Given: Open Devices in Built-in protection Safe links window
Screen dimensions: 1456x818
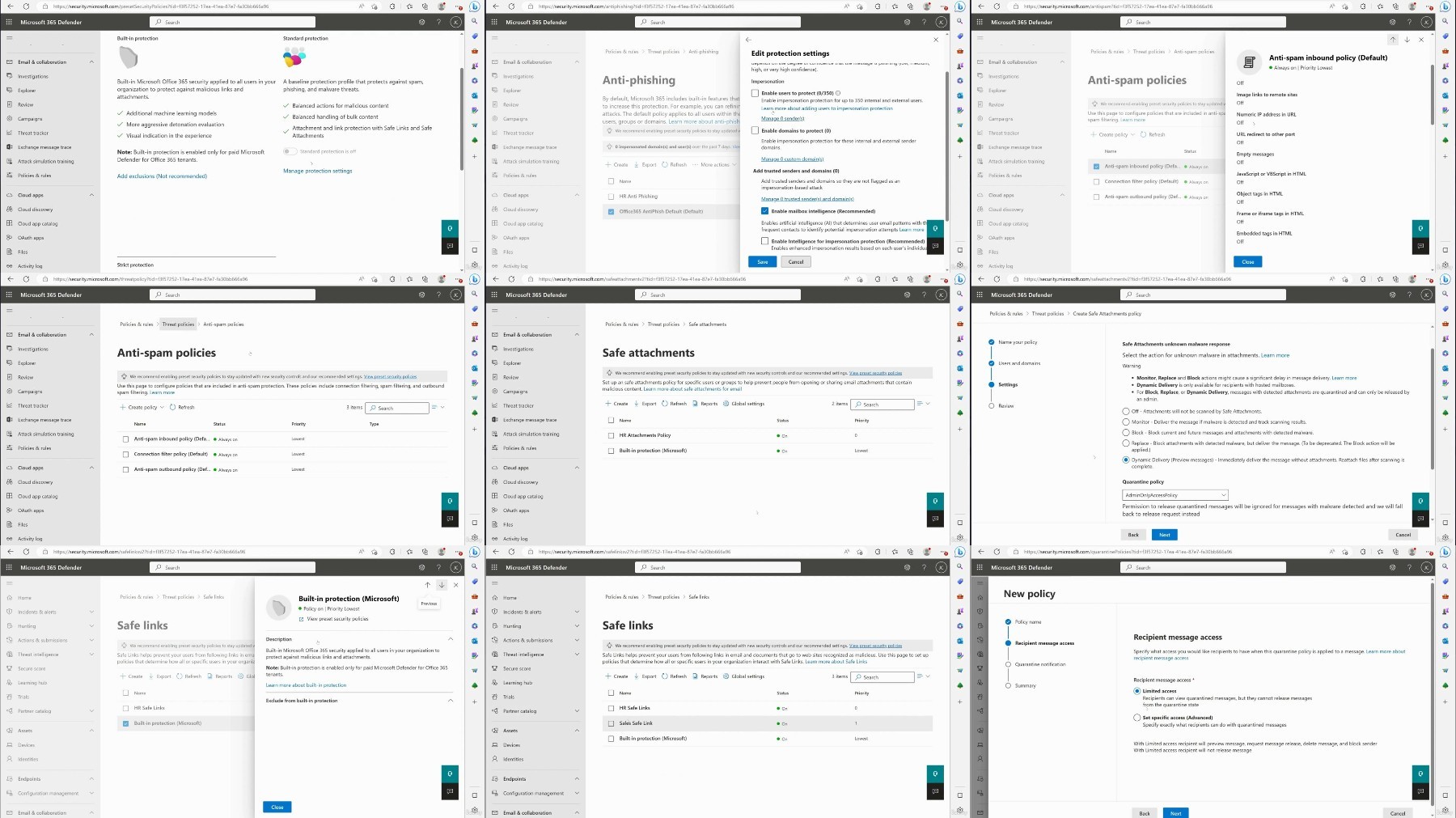Looking at the screenshot, I should (x=27, y=745).
